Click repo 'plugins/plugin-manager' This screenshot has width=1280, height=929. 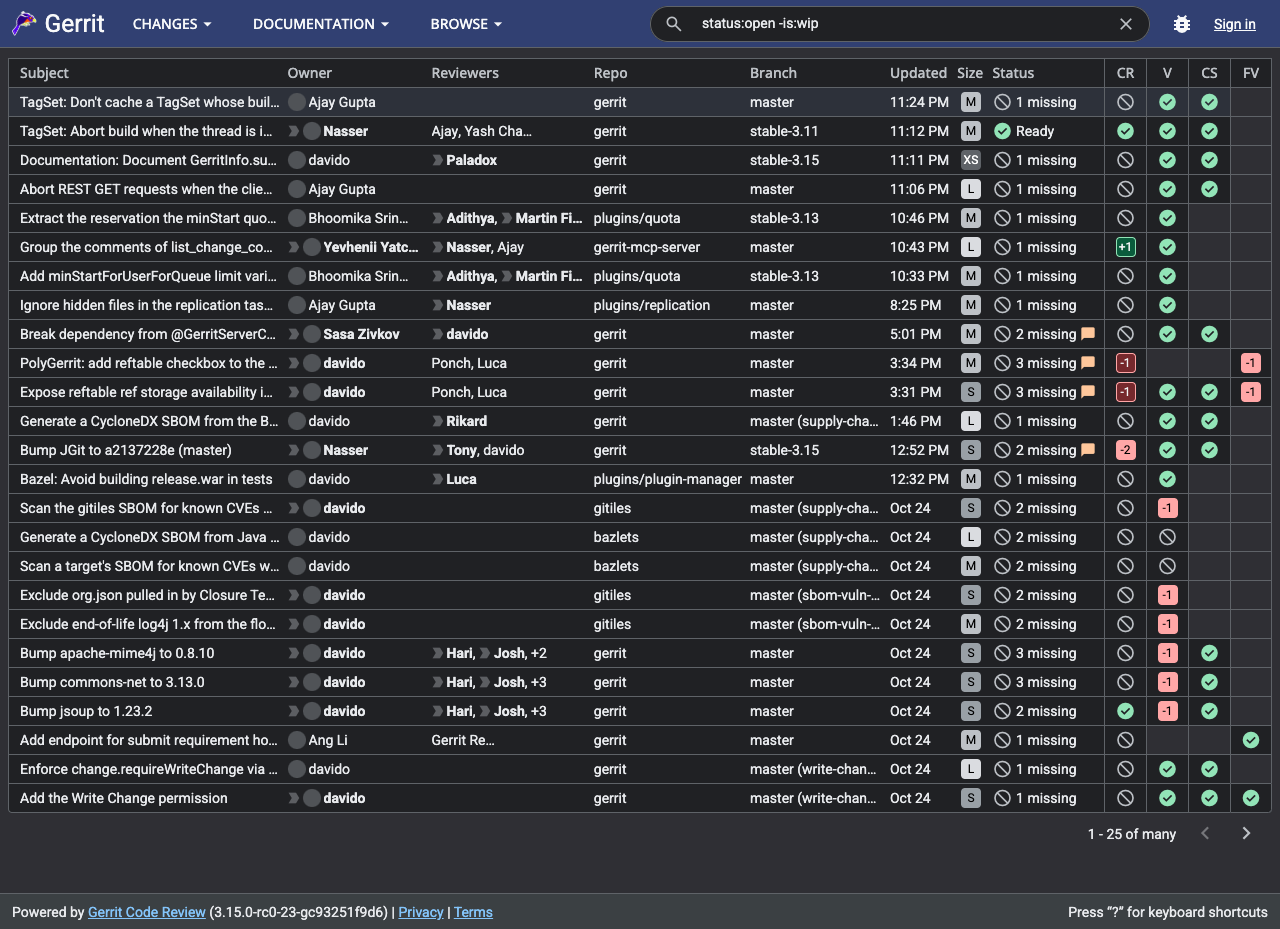[x=668, y=479]
